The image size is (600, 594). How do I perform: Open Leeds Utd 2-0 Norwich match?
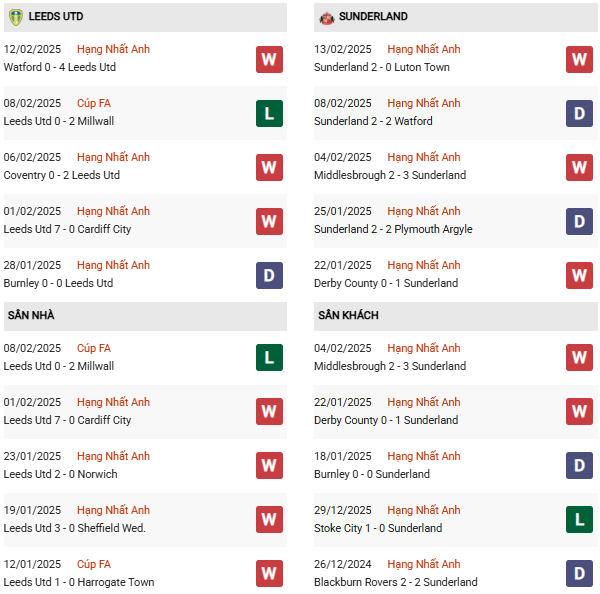(x=61, y=474)
